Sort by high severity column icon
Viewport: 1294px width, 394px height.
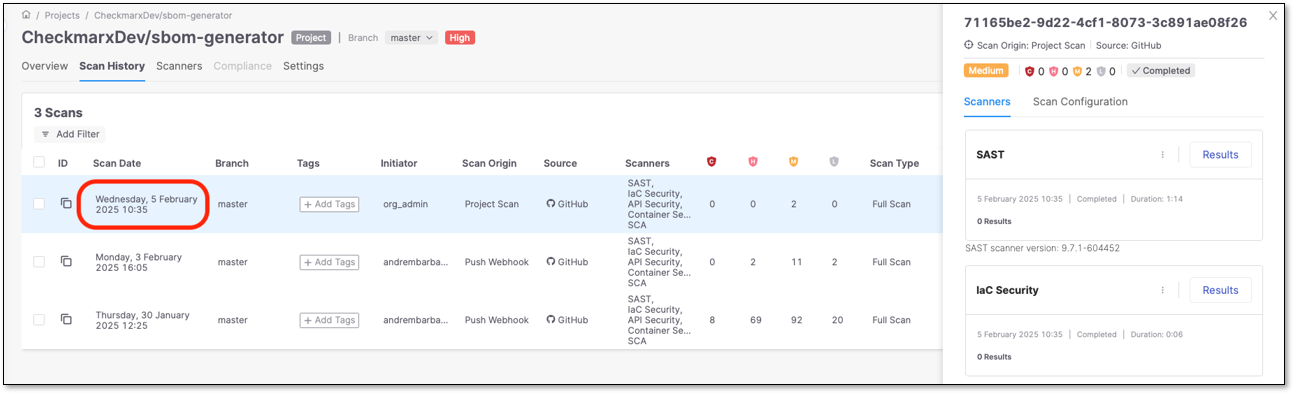click(753, 162)
